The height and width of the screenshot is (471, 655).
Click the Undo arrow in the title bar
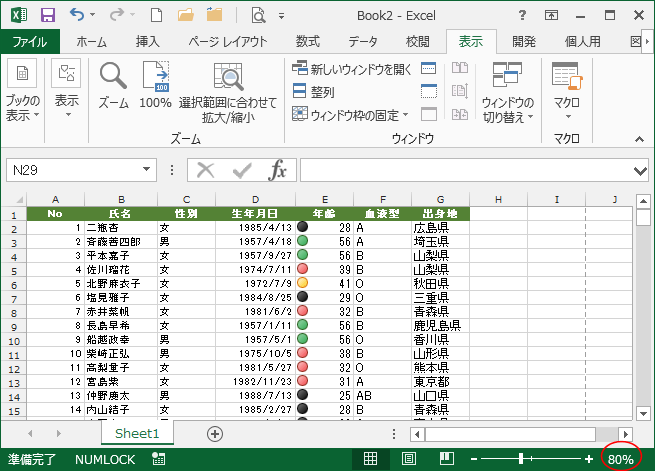pyautogui.click(x=79, y=16)
